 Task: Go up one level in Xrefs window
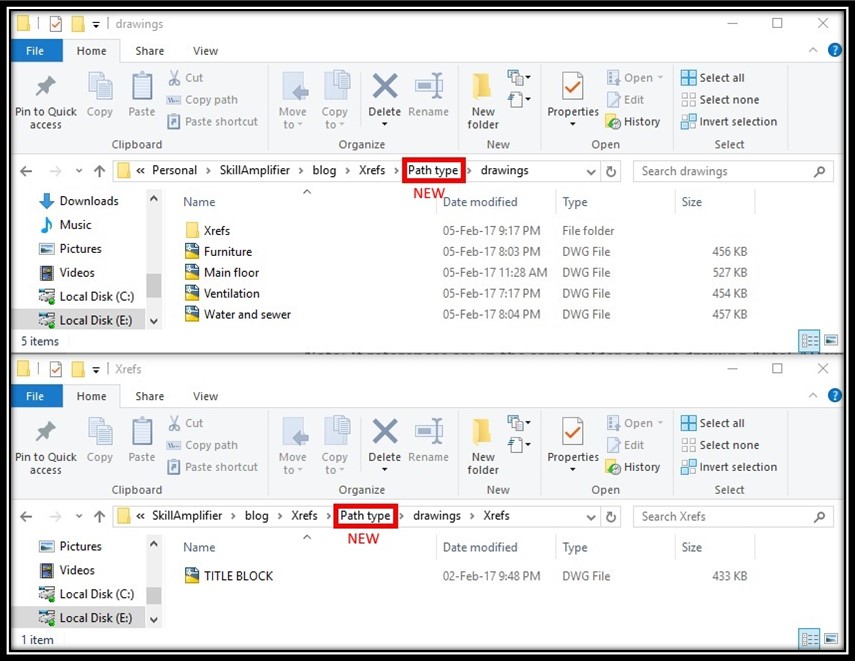point(99,516)
